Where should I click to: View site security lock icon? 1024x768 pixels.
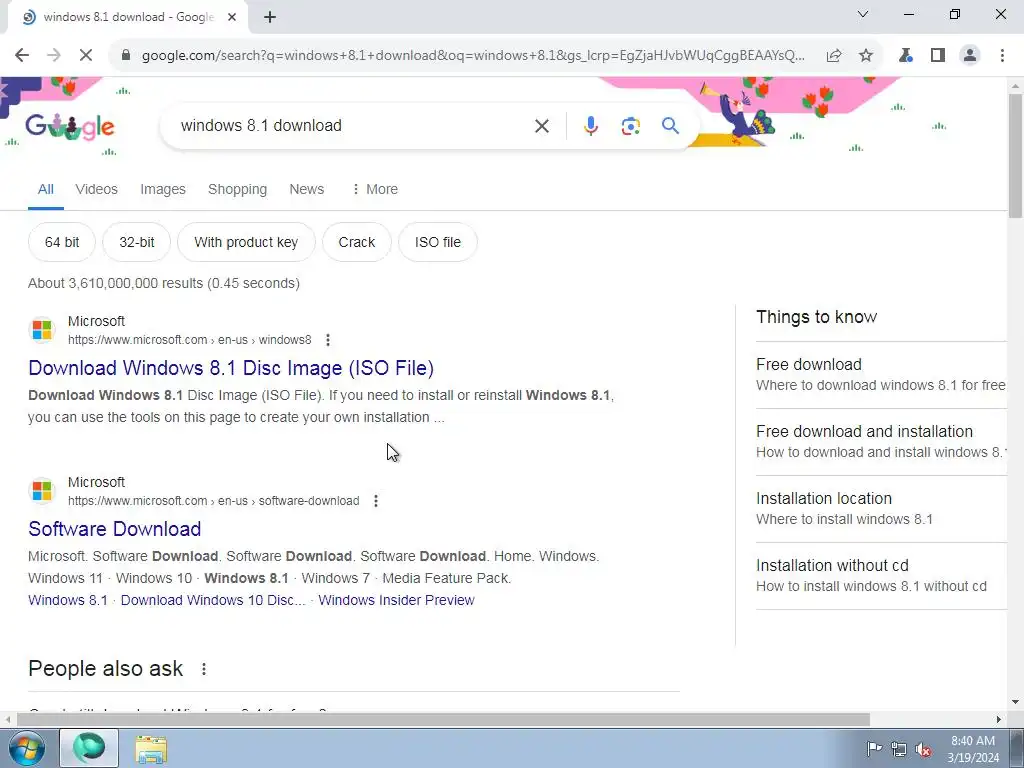coord(126,56)
